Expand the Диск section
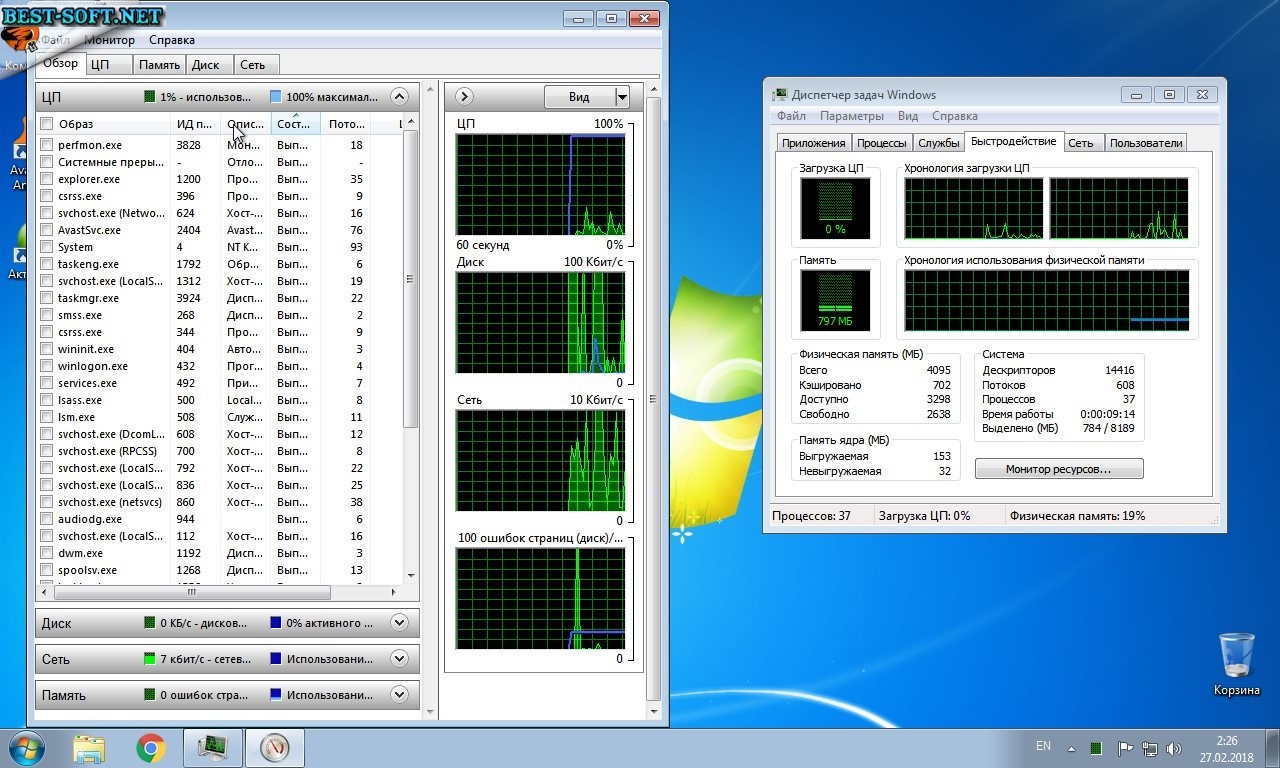This screenshot has height=768, width=1280. pyautogui.click(x=399, y=623)
